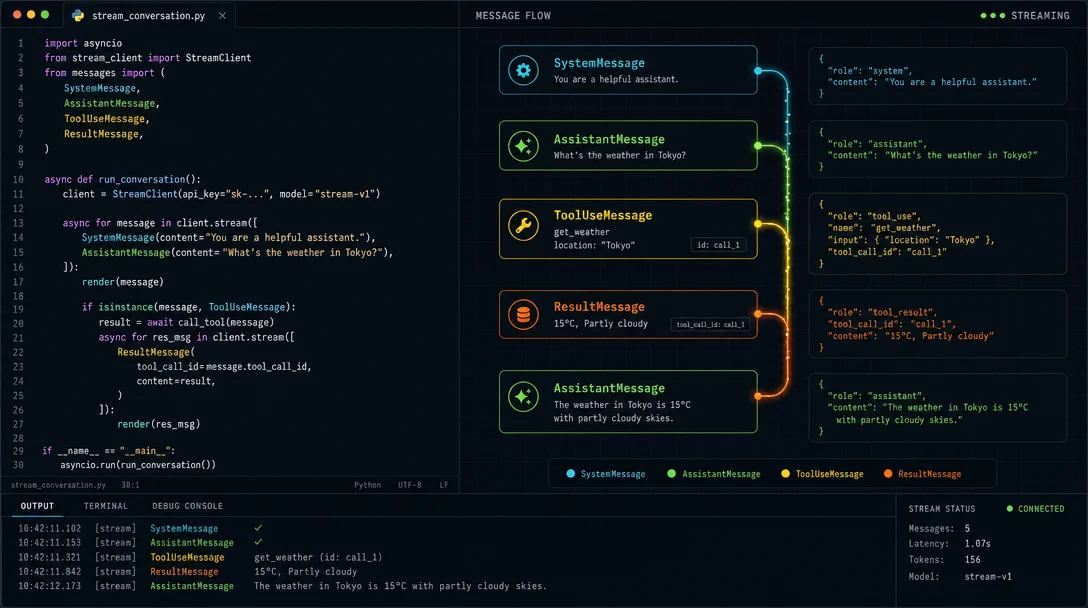This screenshot has height=608, width=1088.
Task: Click the SystemMessage gear icon
Action: point(523,70)
